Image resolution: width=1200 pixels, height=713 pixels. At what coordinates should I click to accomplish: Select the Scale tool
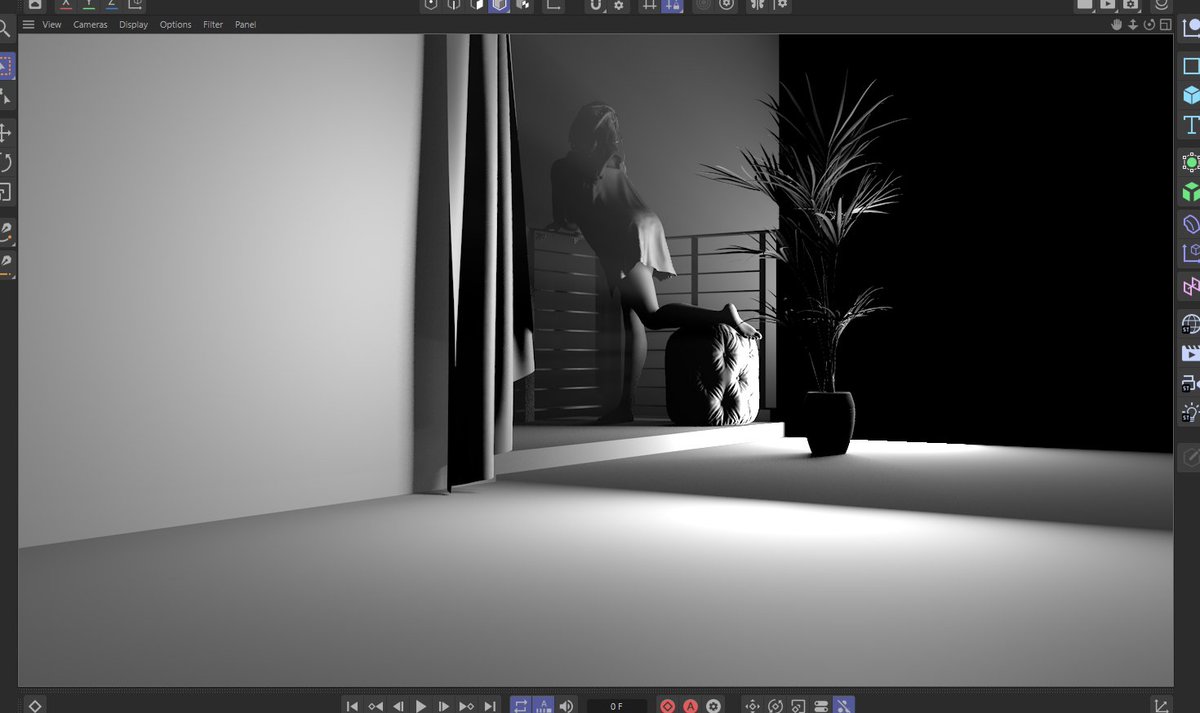(x=6, y=192)
